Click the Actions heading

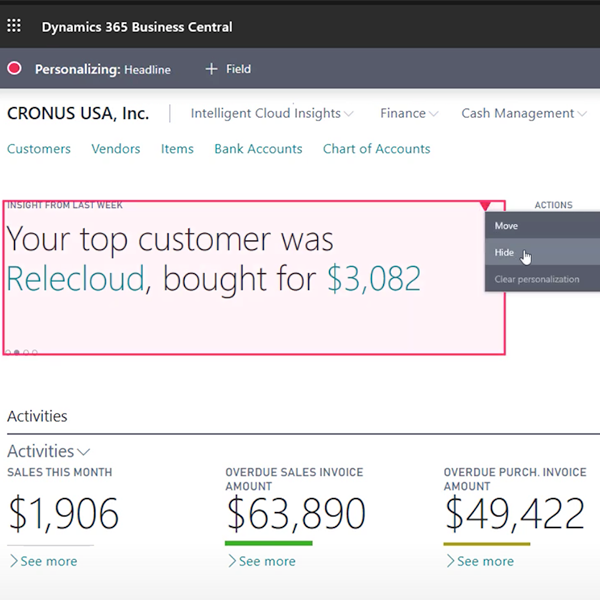pos(553,205)
